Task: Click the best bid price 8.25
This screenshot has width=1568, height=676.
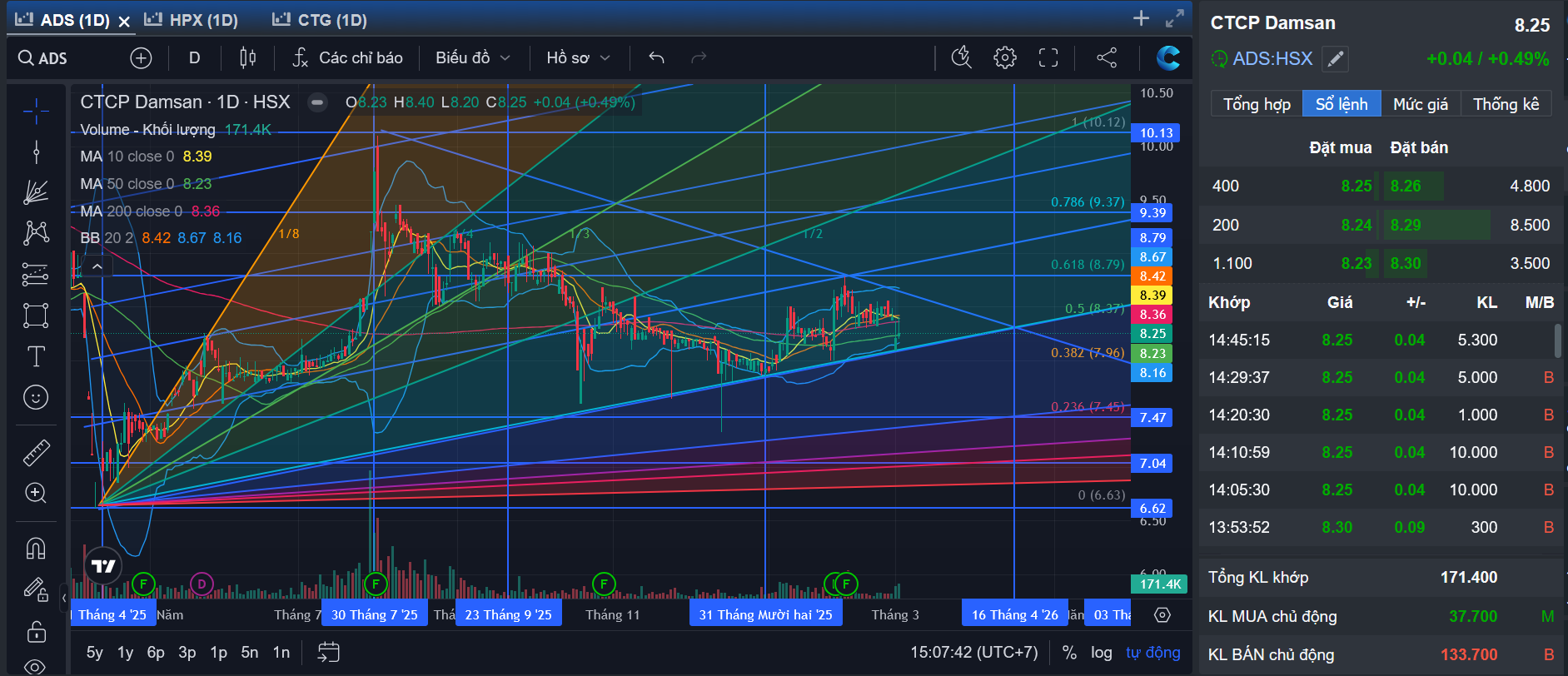Action: click(x=1356, y=186)
